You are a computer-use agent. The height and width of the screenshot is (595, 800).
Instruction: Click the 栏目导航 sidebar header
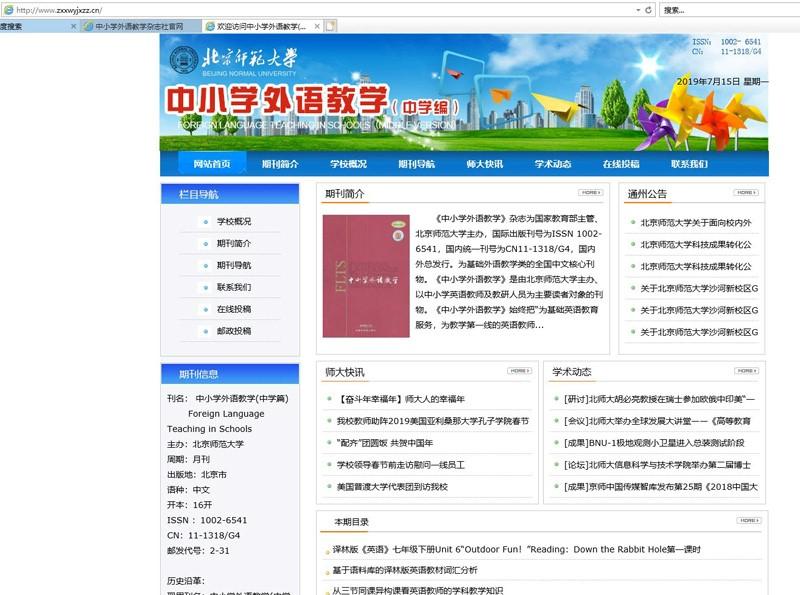tap(230, 194)
